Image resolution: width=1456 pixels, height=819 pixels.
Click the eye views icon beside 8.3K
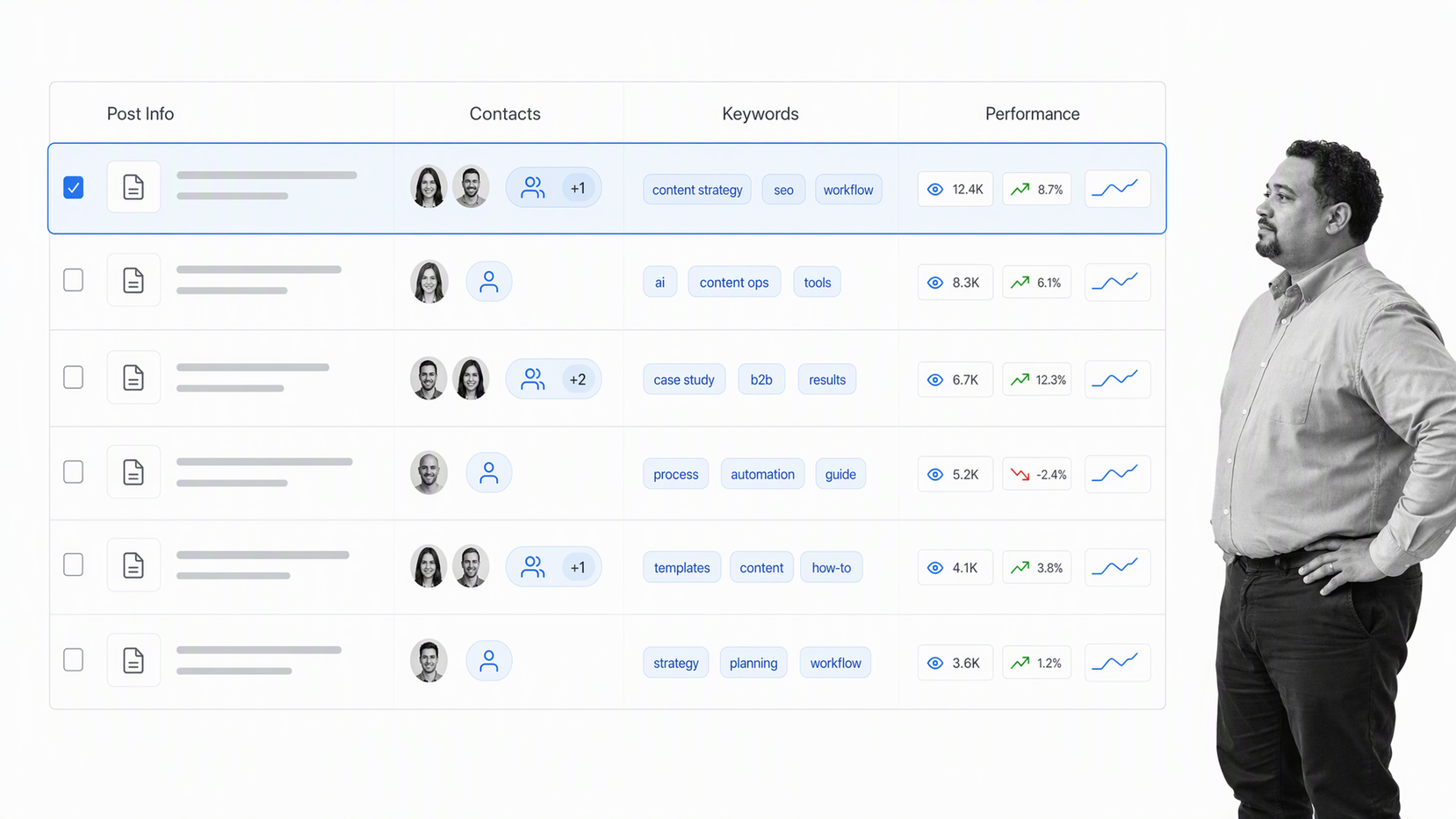click(935, 283)
